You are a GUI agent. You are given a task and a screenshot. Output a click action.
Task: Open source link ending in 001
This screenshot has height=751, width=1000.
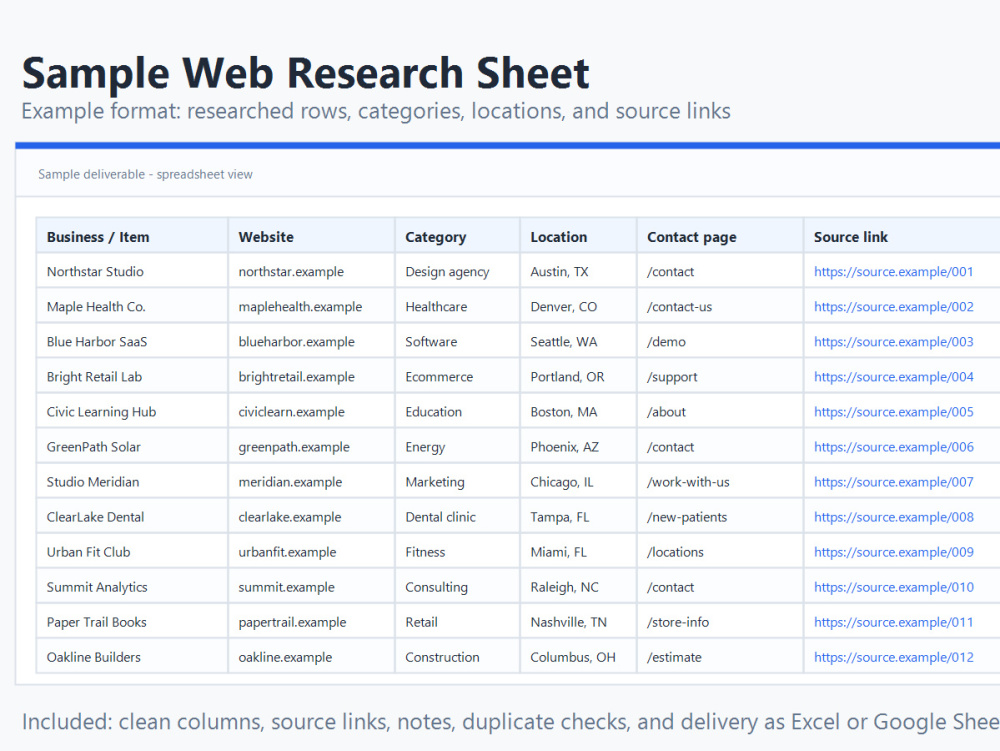pyautogui.click(x=893, y=272)
